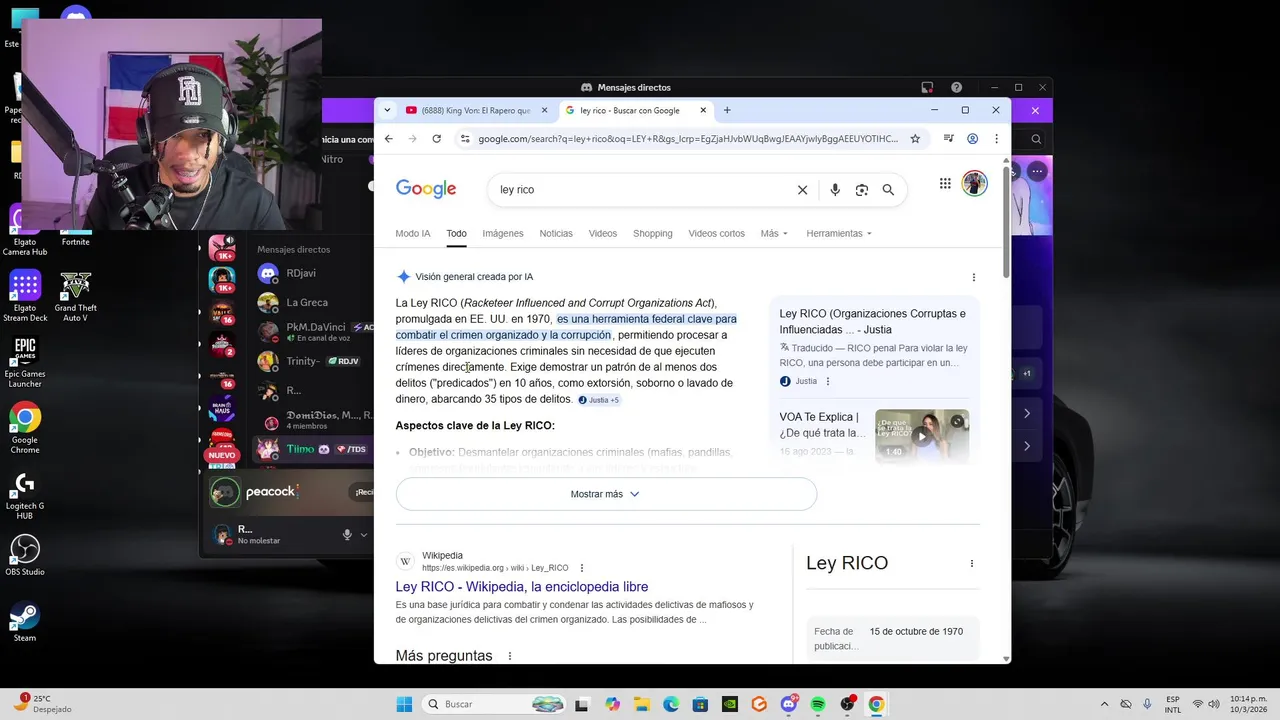Open the Steam desktop shortcut
Viewport: 1280px width, 720px height.
click(x=25, y=620)
